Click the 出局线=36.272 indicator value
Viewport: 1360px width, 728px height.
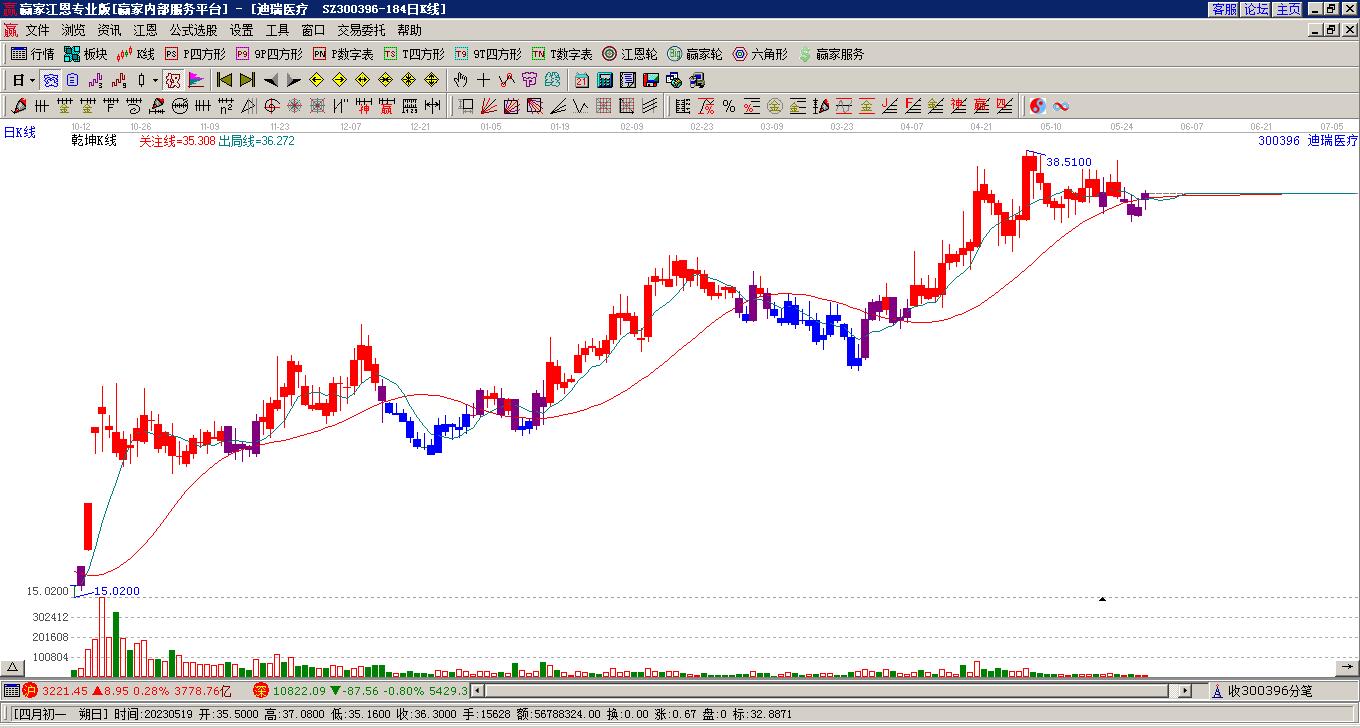pyautogui.click(x=257, y=141)
